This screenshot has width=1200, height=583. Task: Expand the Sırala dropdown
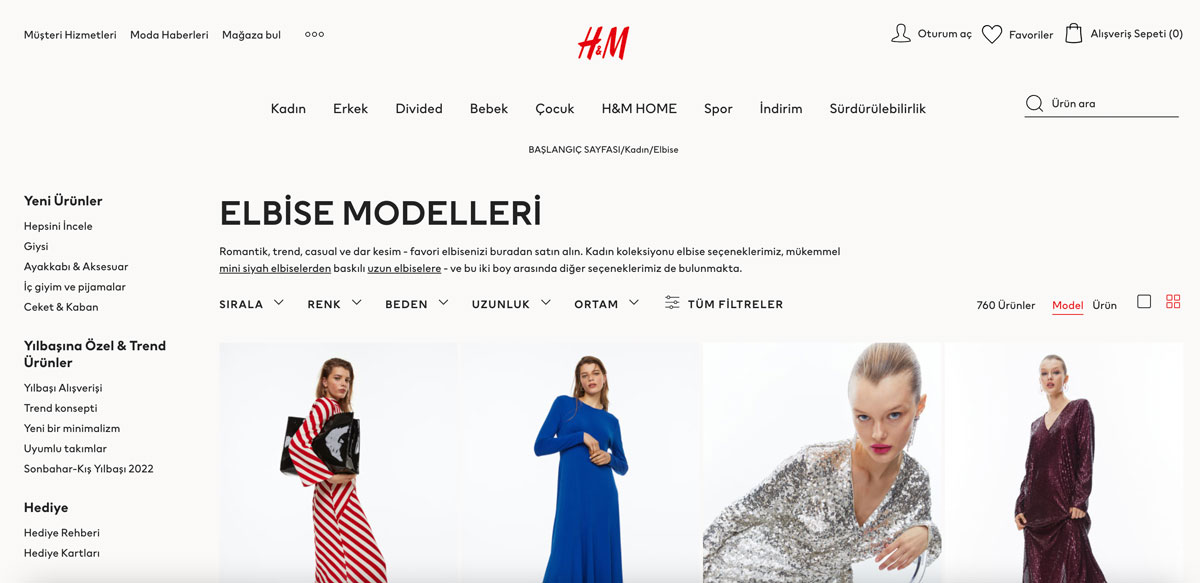[252, 304]
